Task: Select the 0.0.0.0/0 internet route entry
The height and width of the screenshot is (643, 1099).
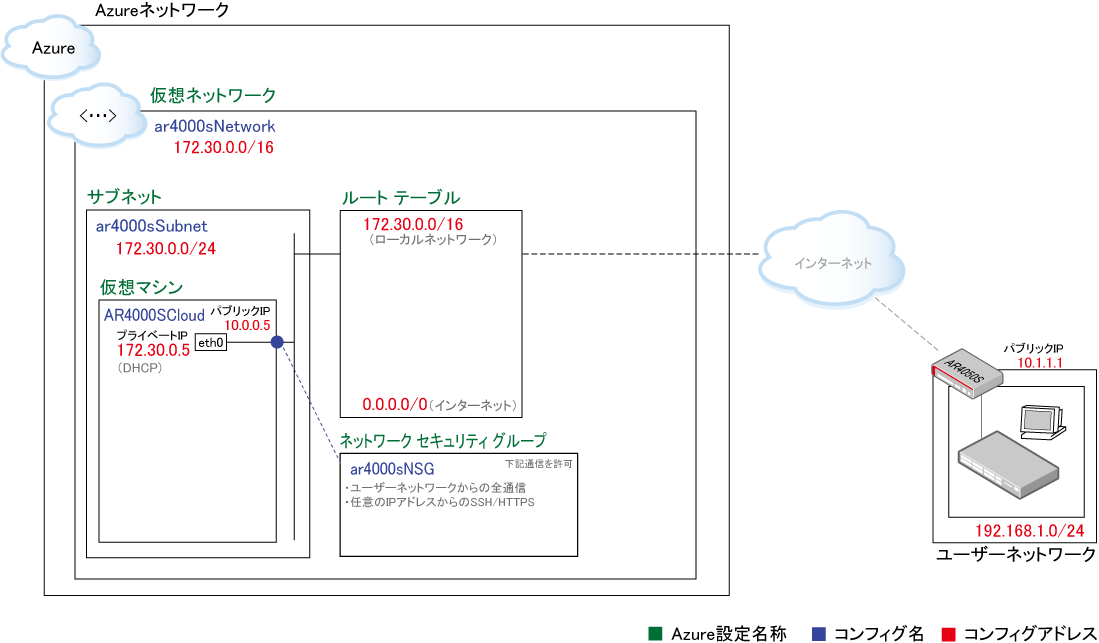Action: coord(395,405)
